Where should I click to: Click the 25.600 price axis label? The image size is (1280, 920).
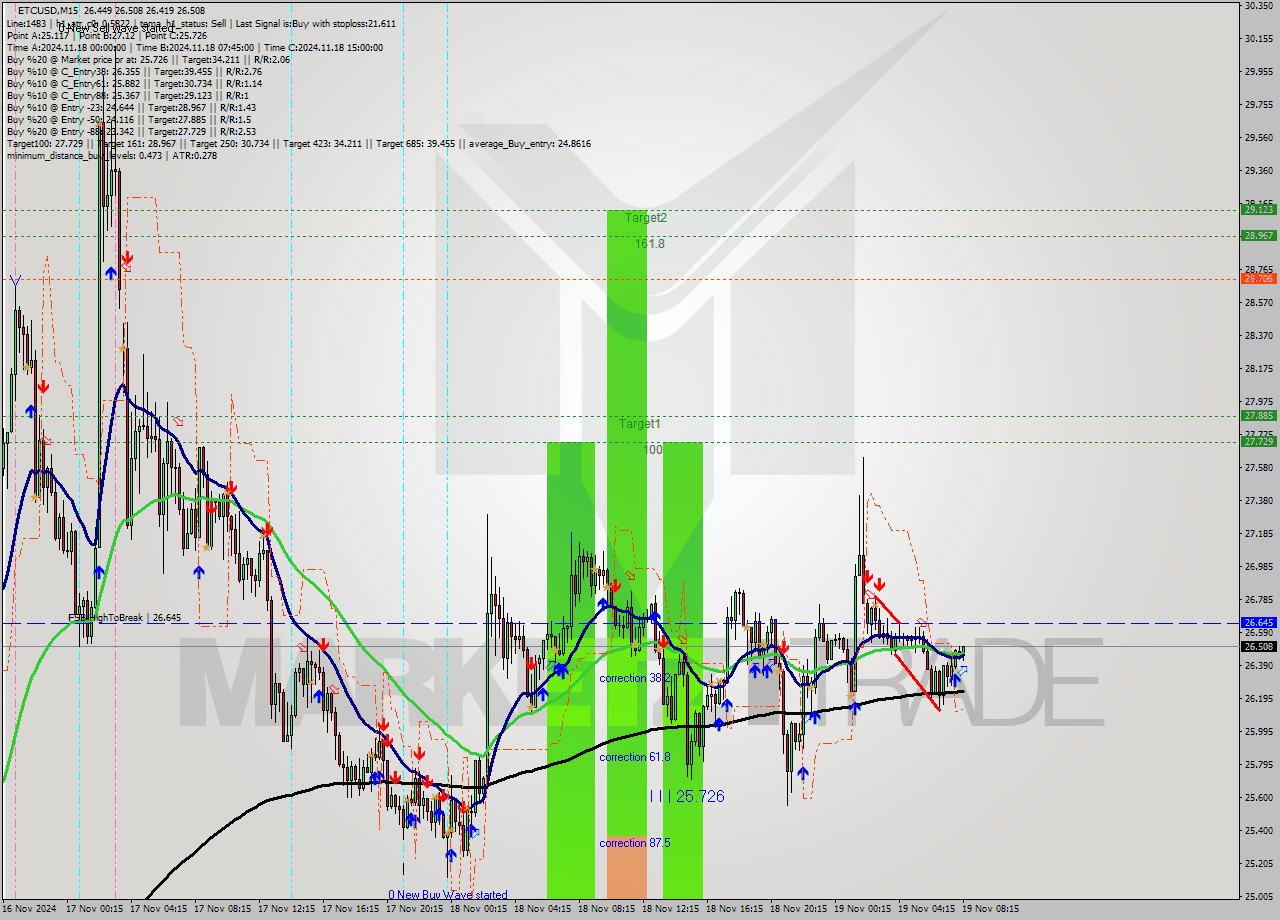click(x=1258, y=798)
